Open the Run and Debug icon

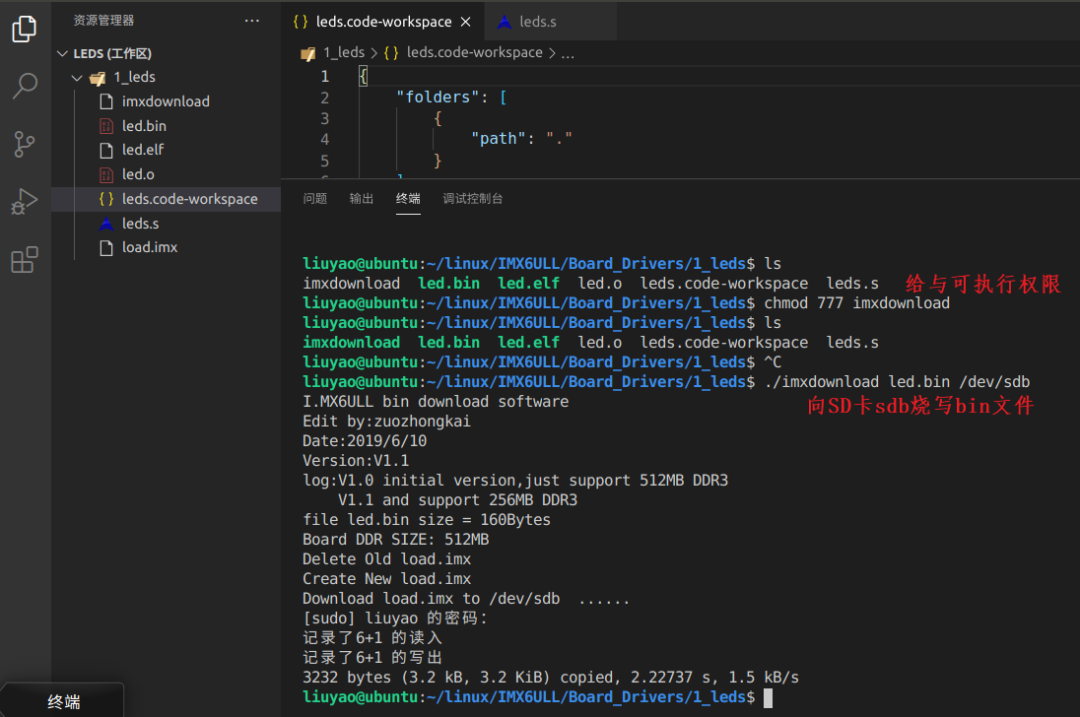pos(24,202)
